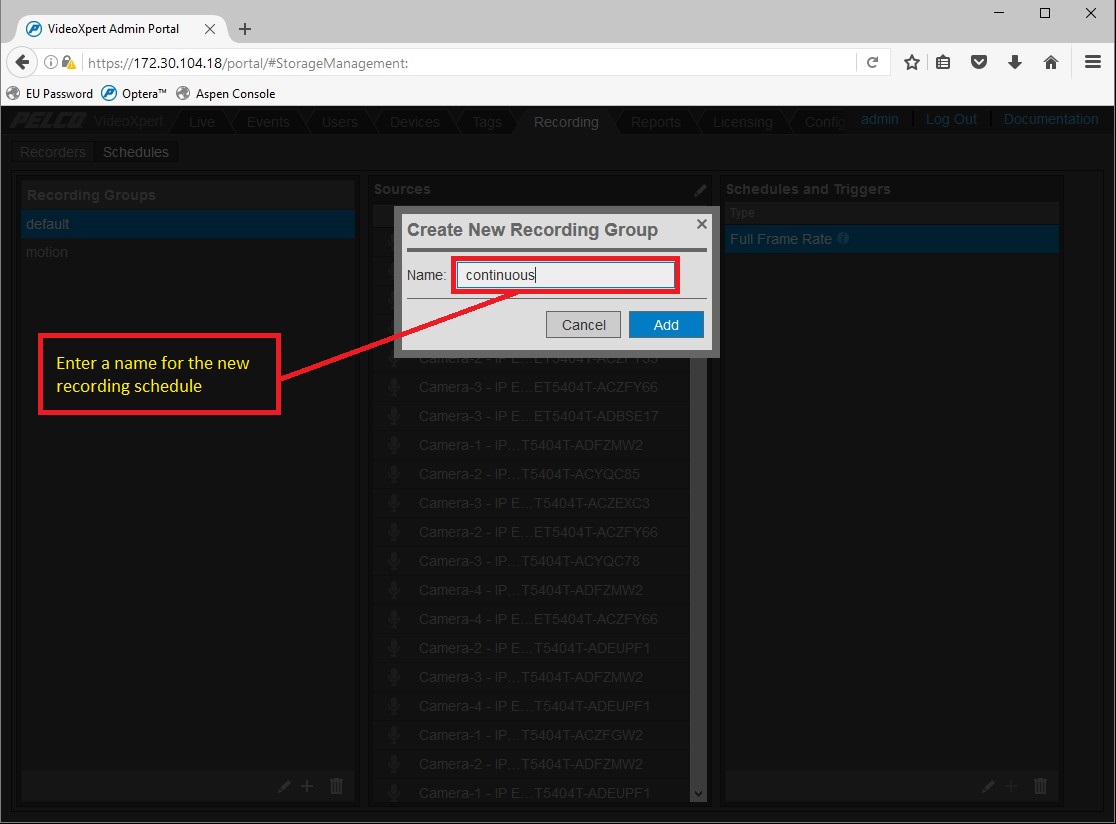
Task: Click the scrollbar down arrow in Sources
Action: click(x=698, y=793)
